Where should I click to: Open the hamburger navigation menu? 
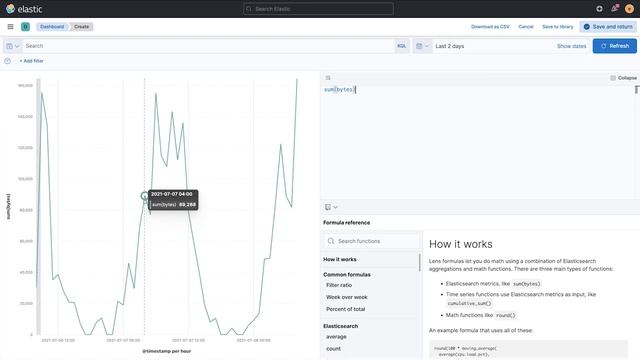point(11,27)
